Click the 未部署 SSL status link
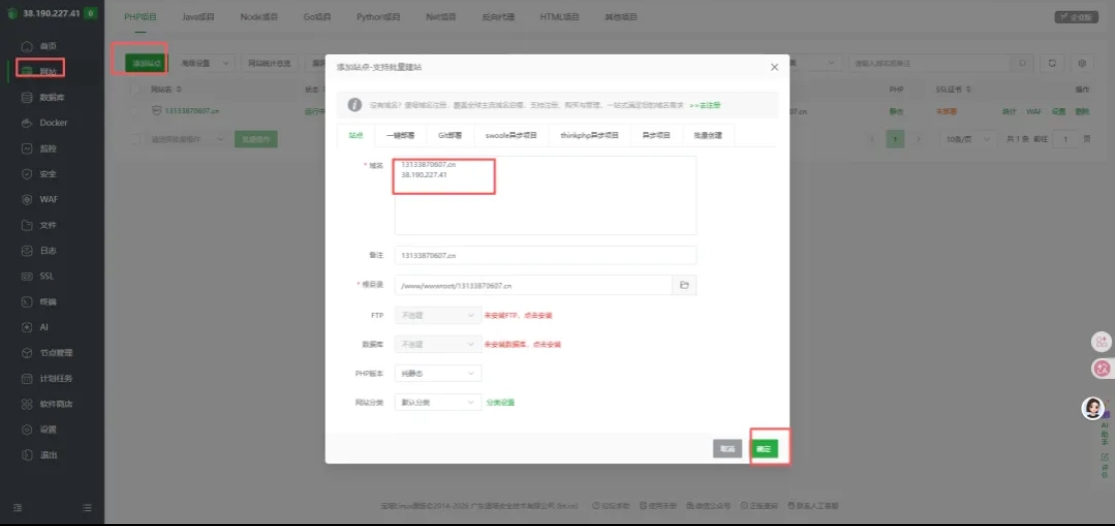 pos(946,112)
